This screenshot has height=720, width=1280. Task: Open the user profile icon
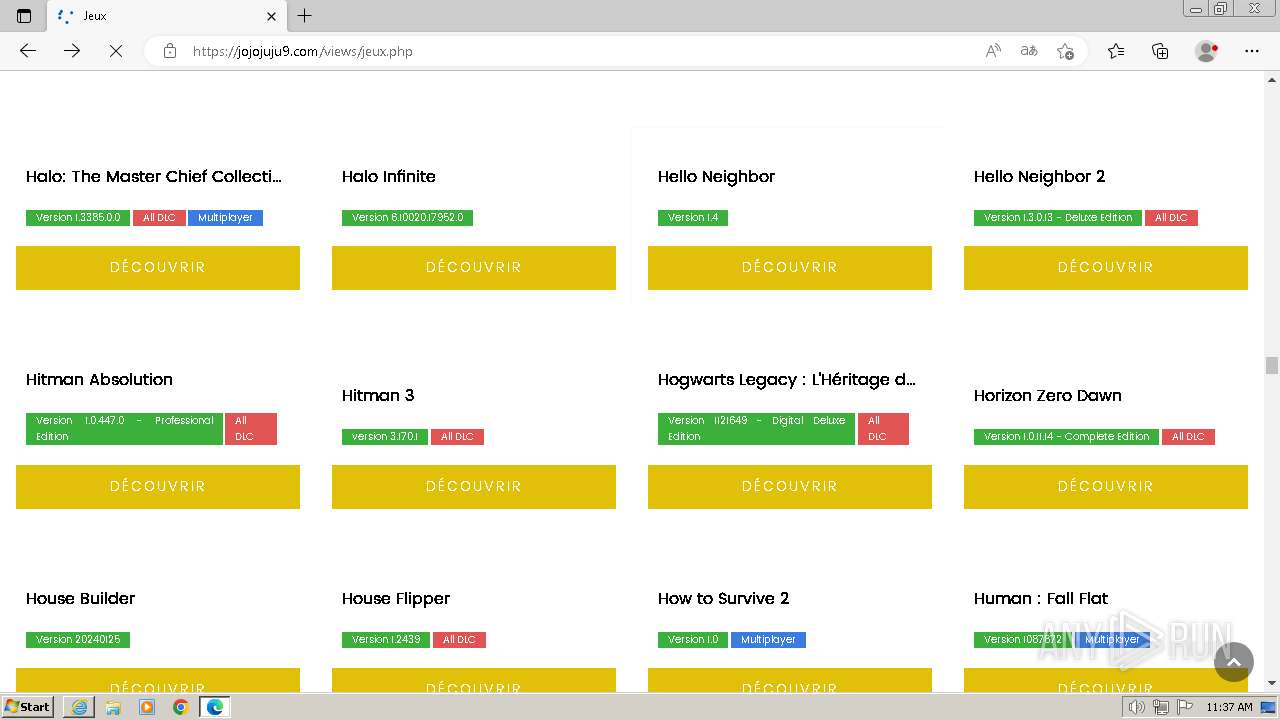(1206, 51)
